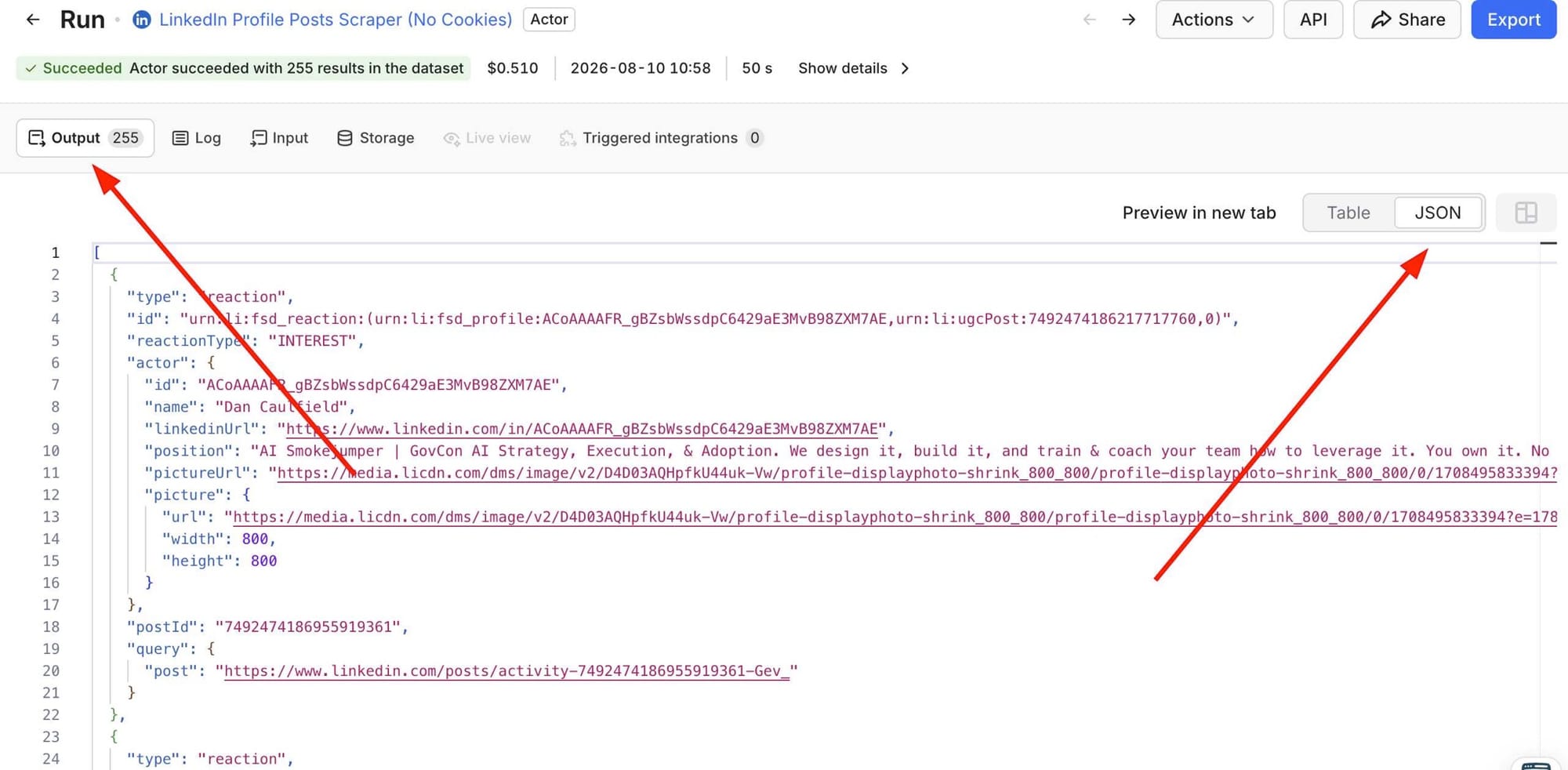
Task: Click the height value 800 on line 15
Action: coord(263,561)
